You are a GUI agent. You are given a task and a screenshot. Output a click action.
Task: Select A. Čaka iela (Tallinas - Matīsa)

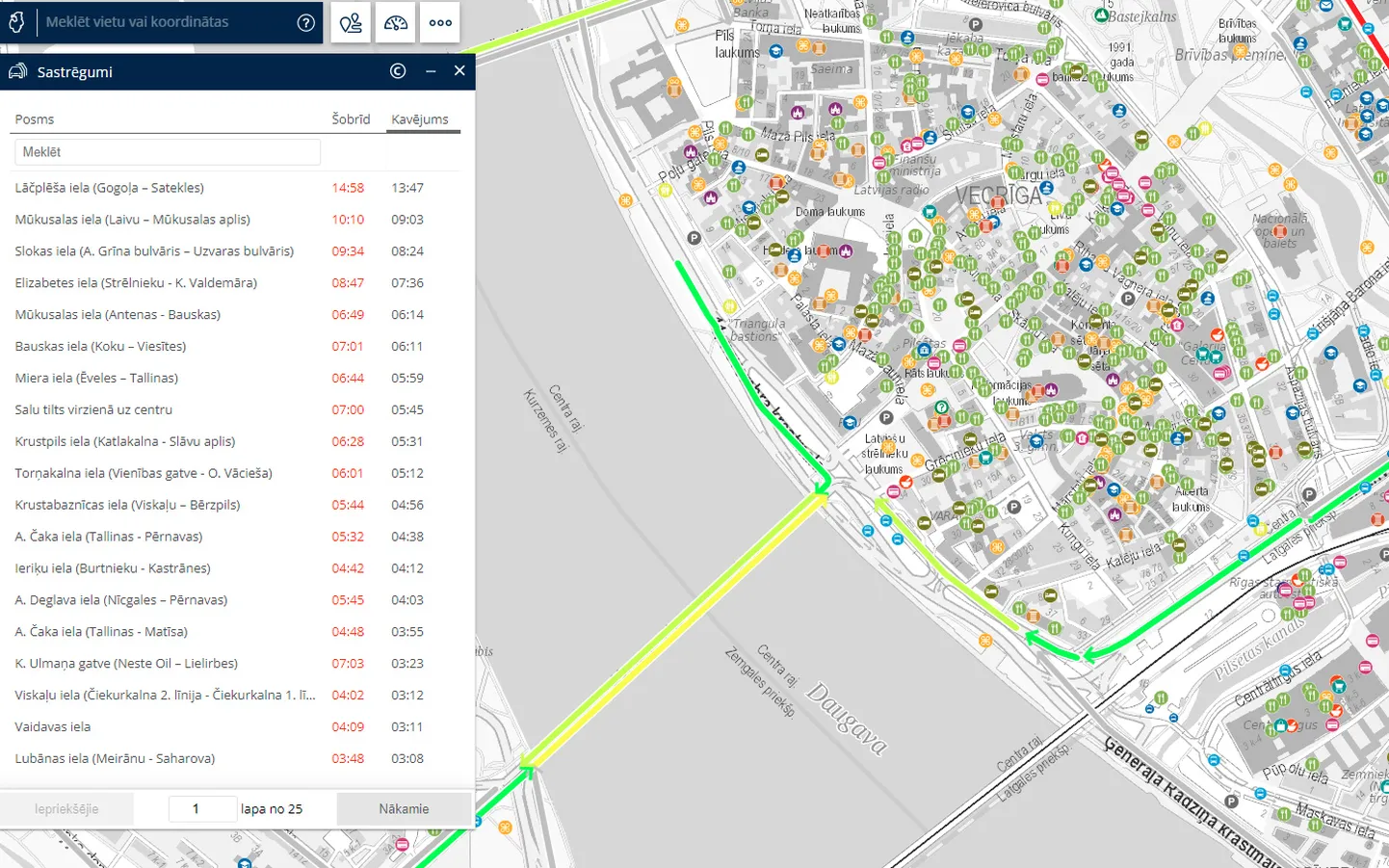(237, 632)
